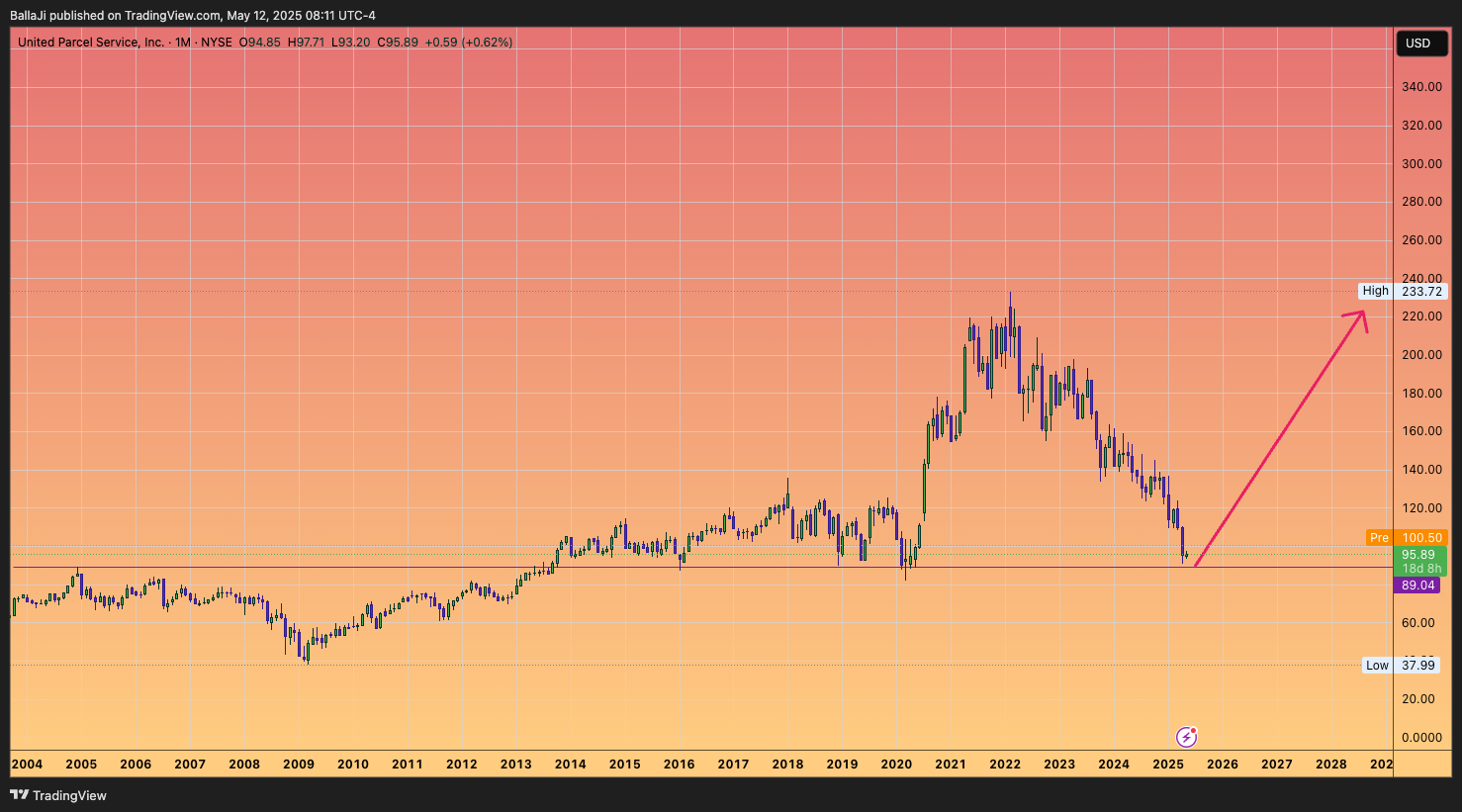This screenshot has width=1462, height=812.
Task: Click the Pre 100.50 pre-market label
Action: click(1407, 538)
